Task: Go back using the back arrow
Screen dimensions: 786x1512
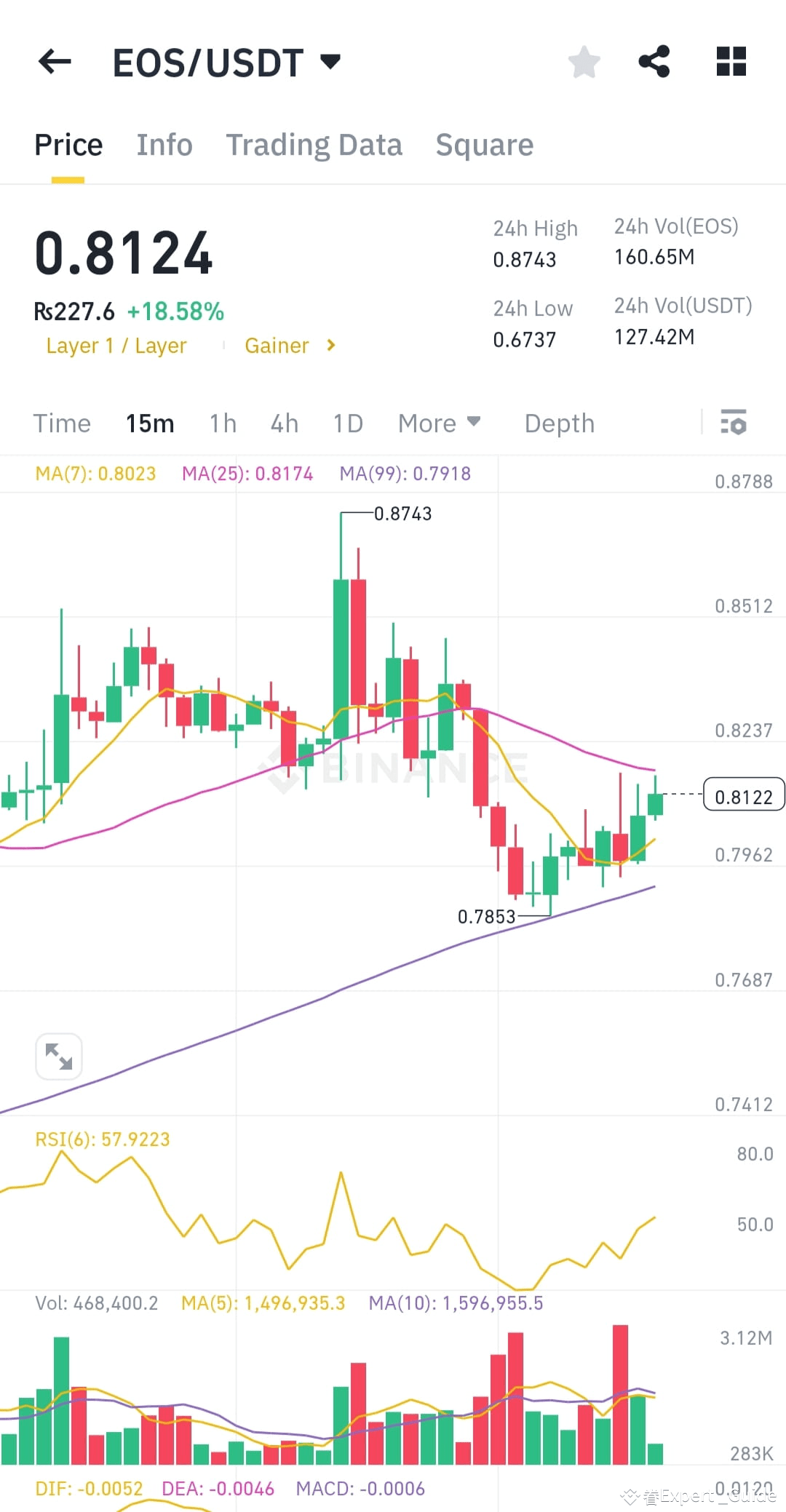Action: tap(53, 62)
